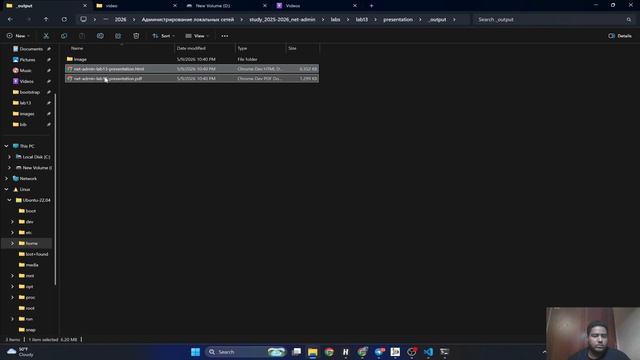Collapse the Linux tree node
Screen dimensions: 640x360
pyautogui.click(x=7, y=189)
